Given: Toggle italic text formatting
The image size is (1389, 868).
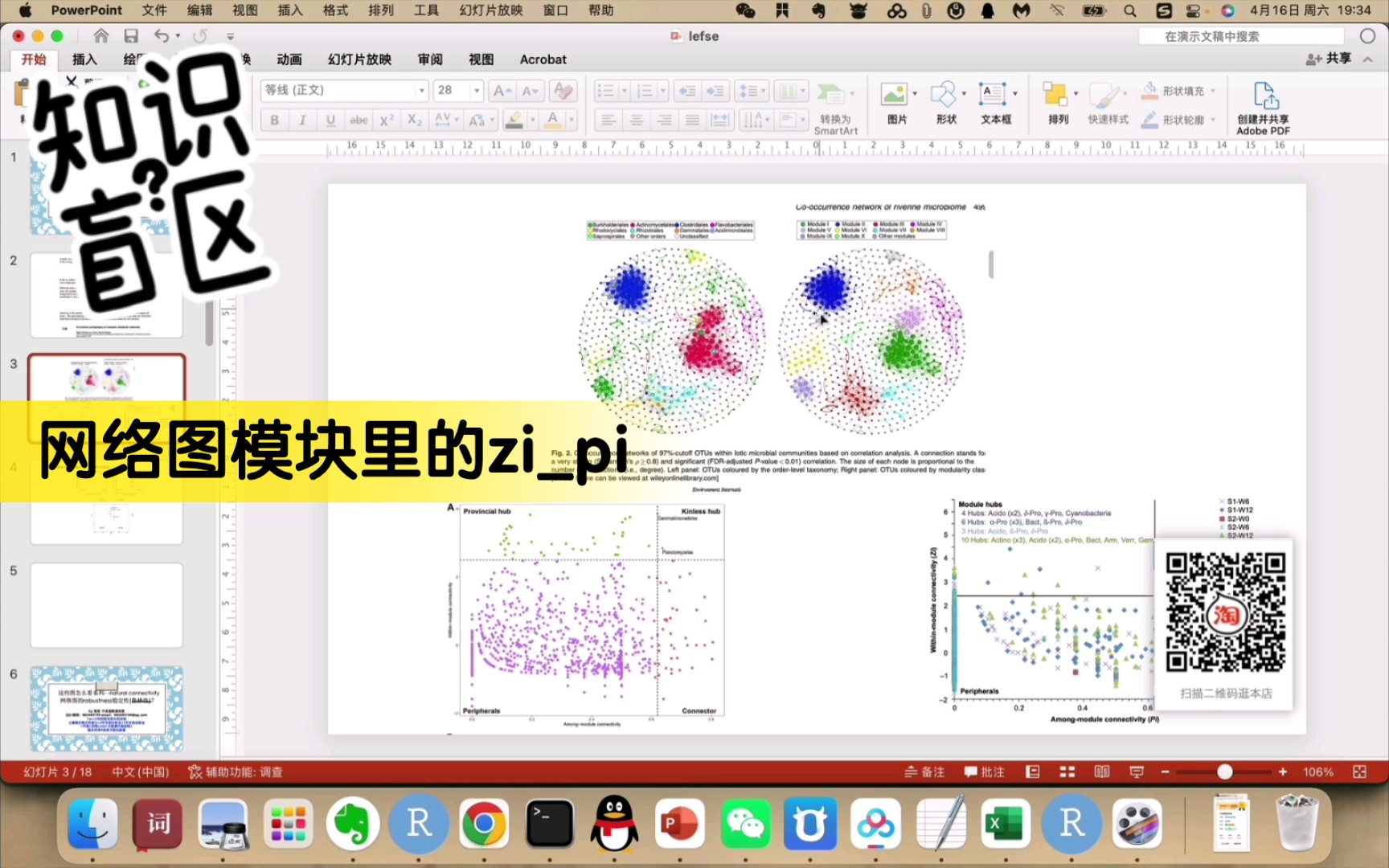Looking at the screenshot, I should pos(302,121).
